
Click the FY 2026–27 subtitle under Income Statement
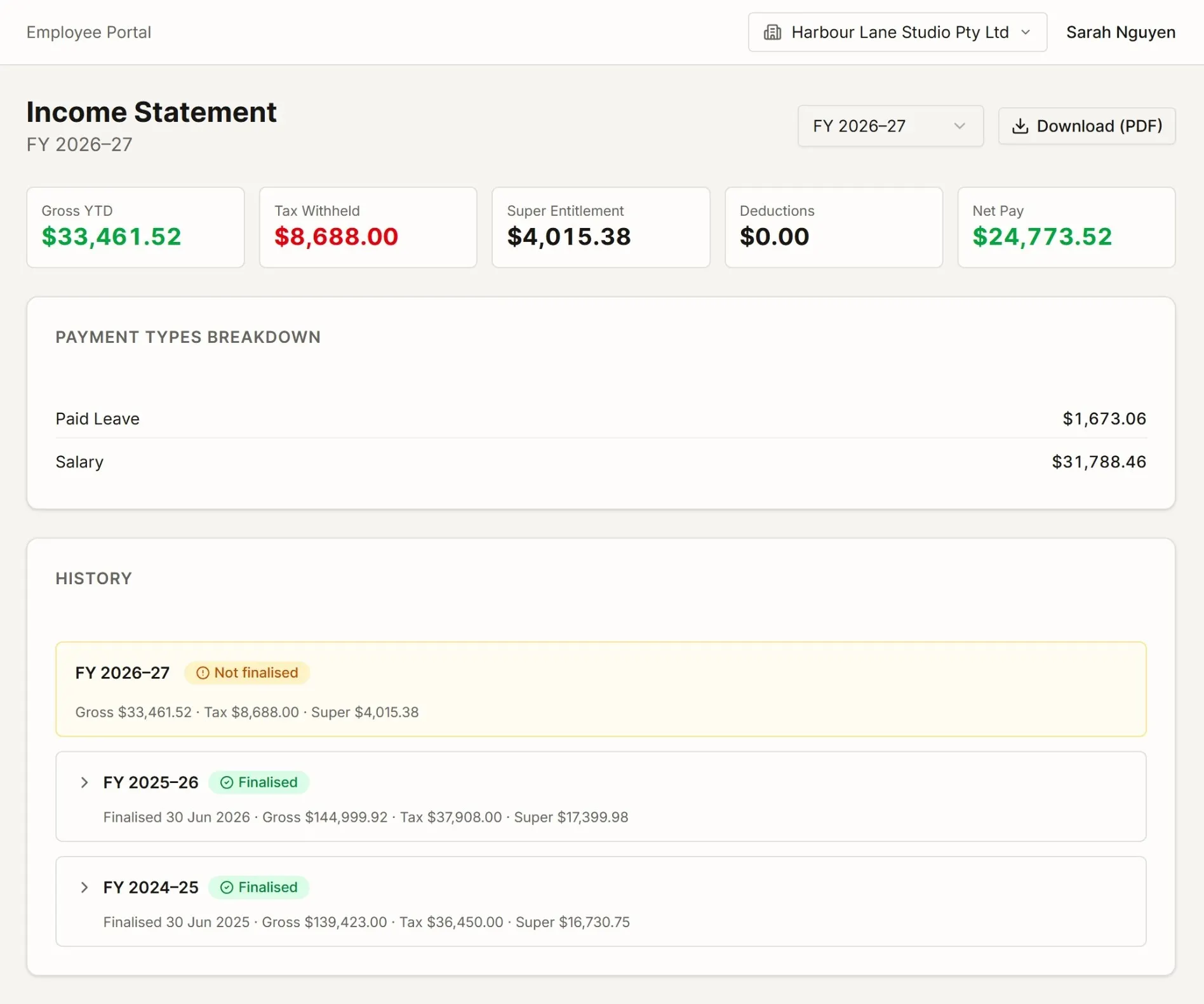pyautogui.click(x=79, y=145)
